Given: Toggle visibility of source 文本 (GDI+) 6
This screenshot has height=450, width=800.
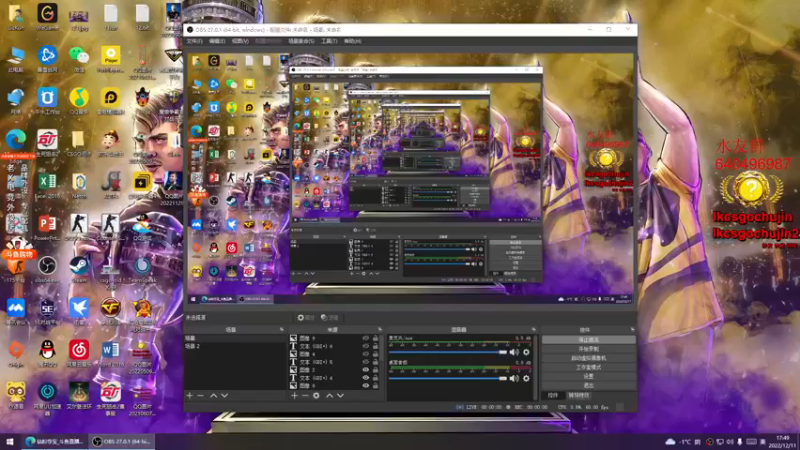Looking at the screenshot, I should click(365, 346).
